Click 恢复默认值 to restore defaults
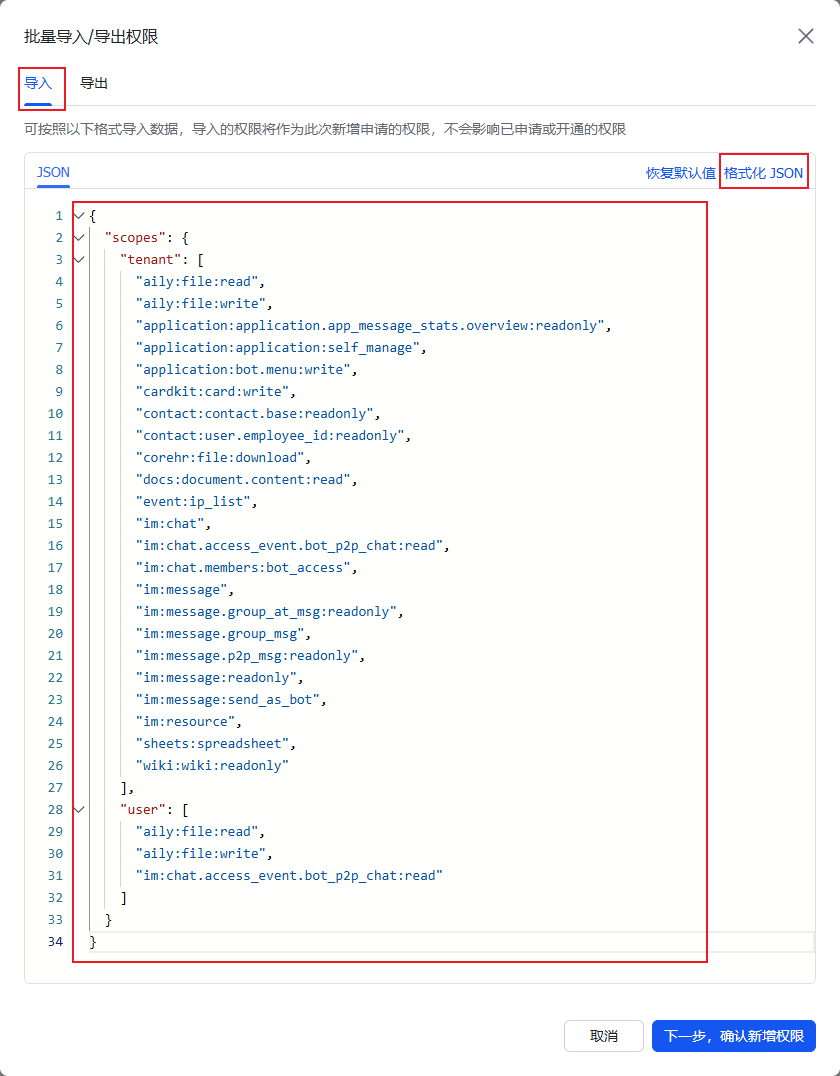 click(x=681, y=173)
